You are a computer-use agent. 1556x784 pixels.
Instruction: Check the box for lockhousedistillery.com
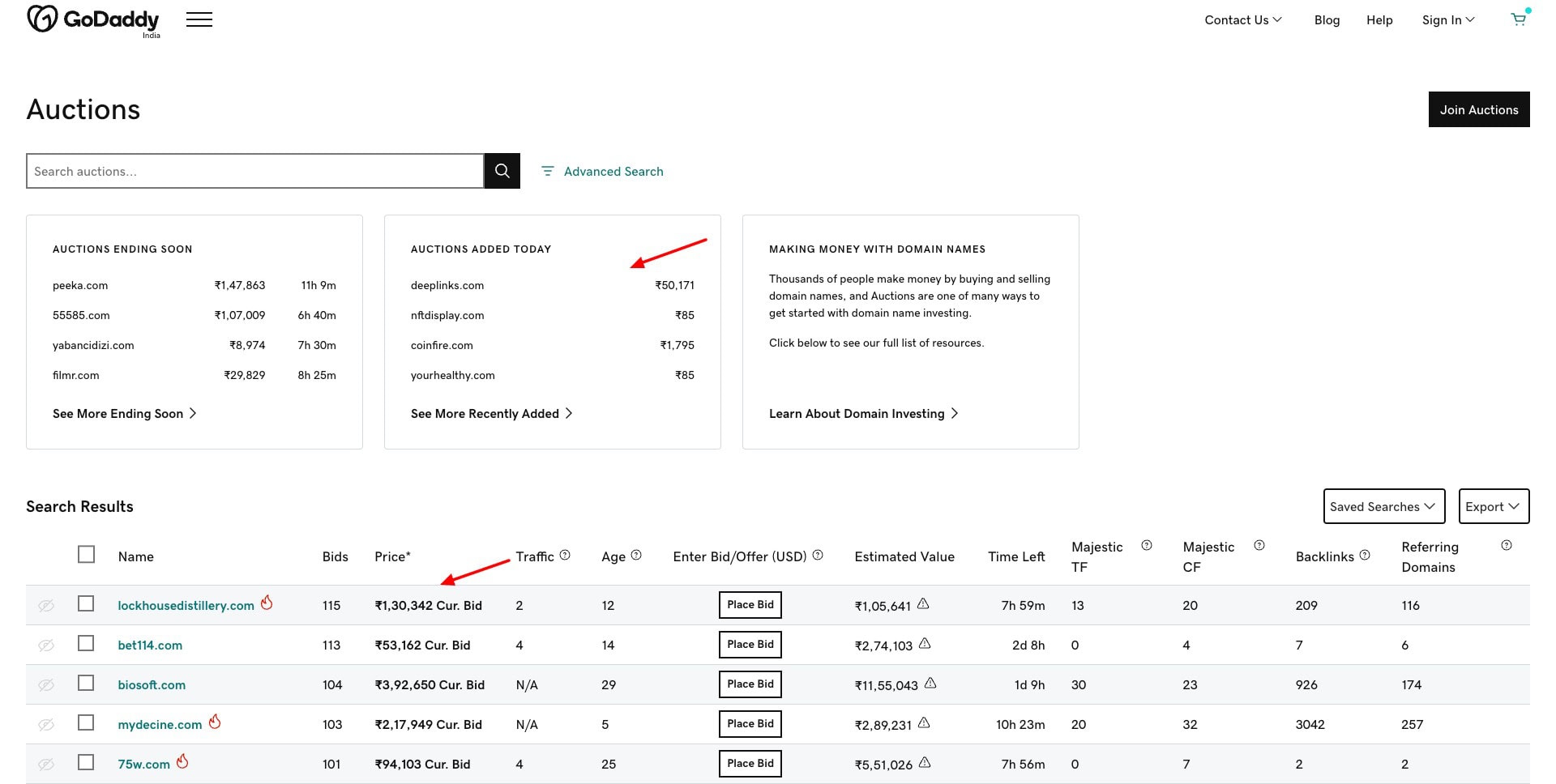click(86, 604)
